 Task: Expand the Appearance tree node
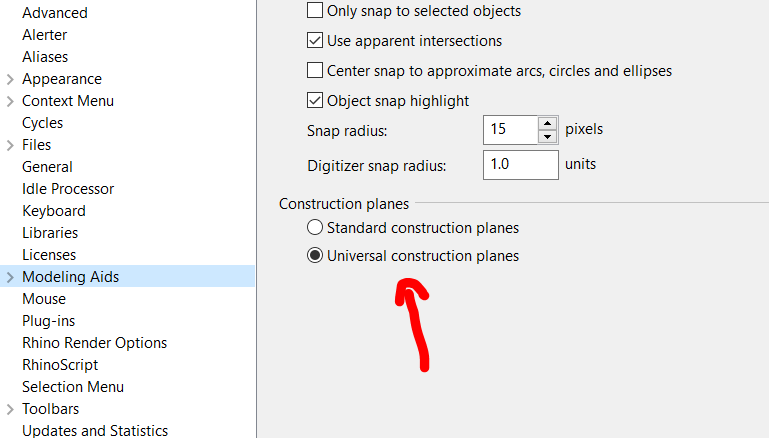(10, 79)
